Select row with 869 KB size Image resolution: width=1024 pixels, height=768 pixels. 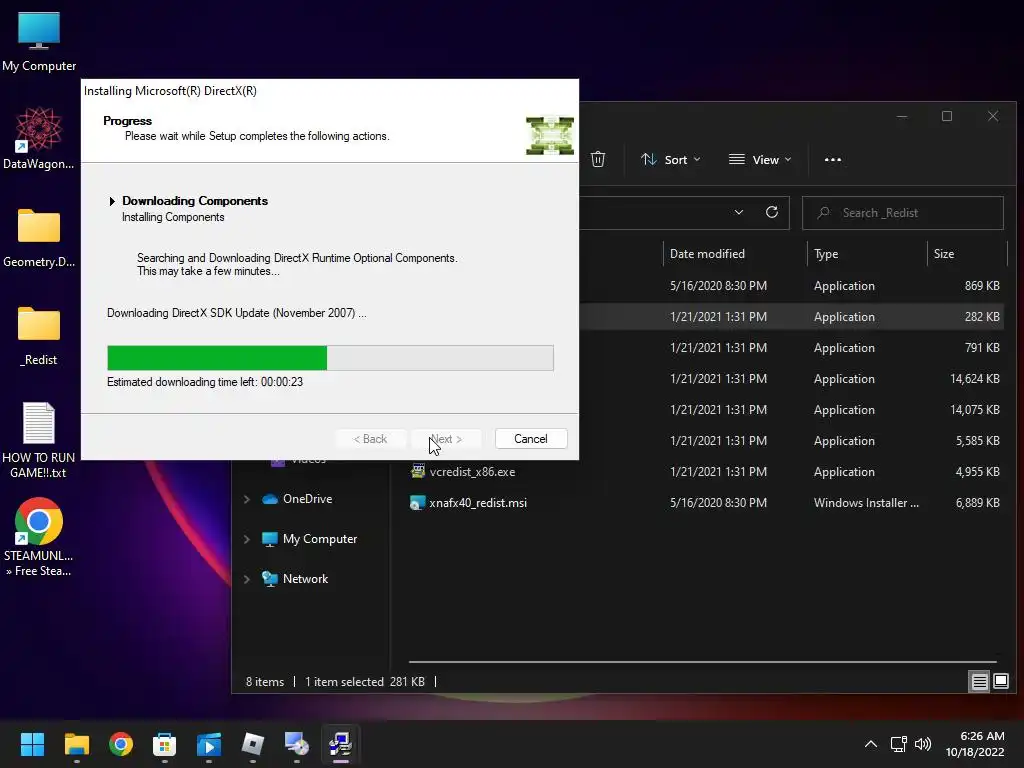tap(790, 286)
